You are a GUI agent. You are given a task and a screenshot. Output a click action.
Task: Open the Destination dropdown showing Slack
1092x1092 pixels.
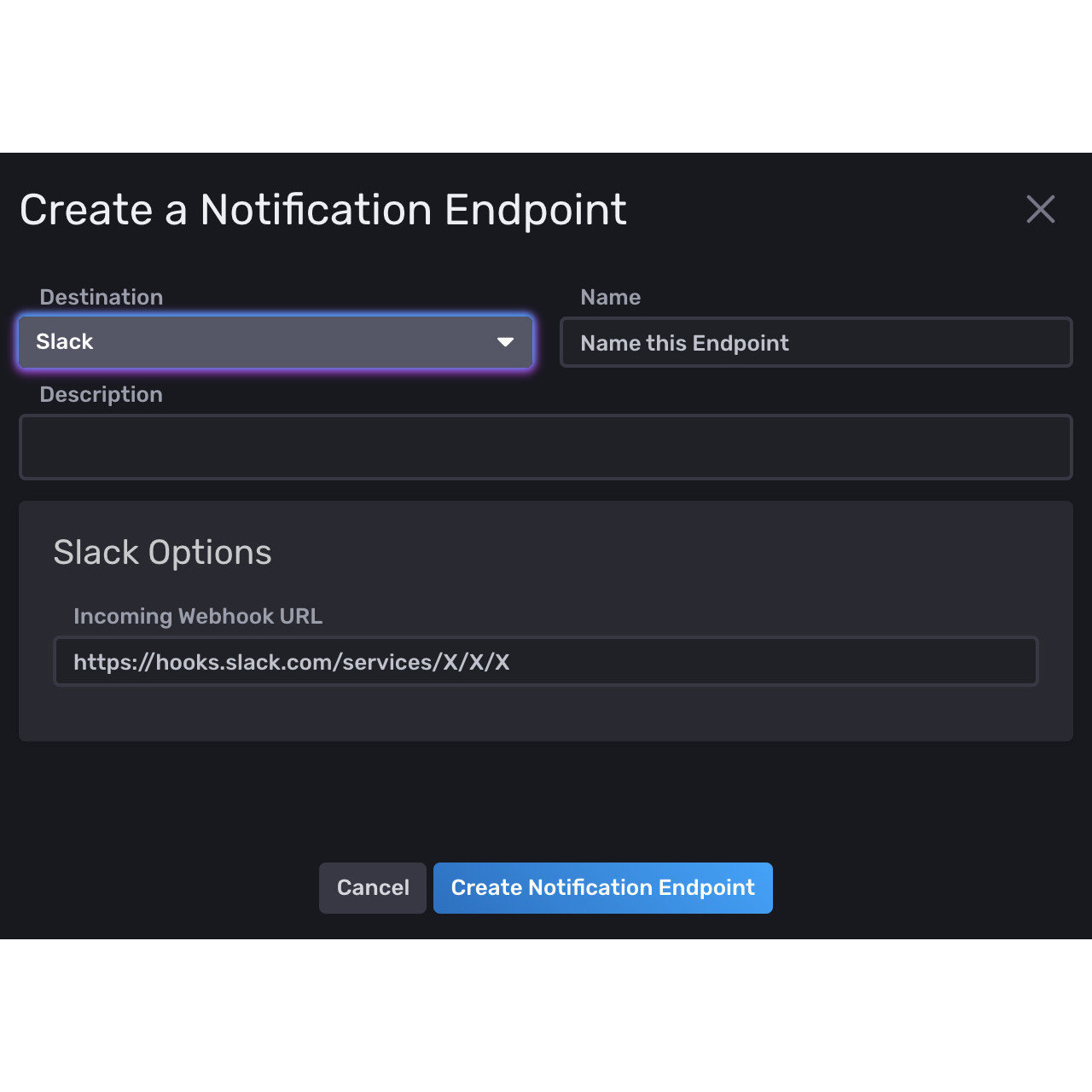(276, 342)
